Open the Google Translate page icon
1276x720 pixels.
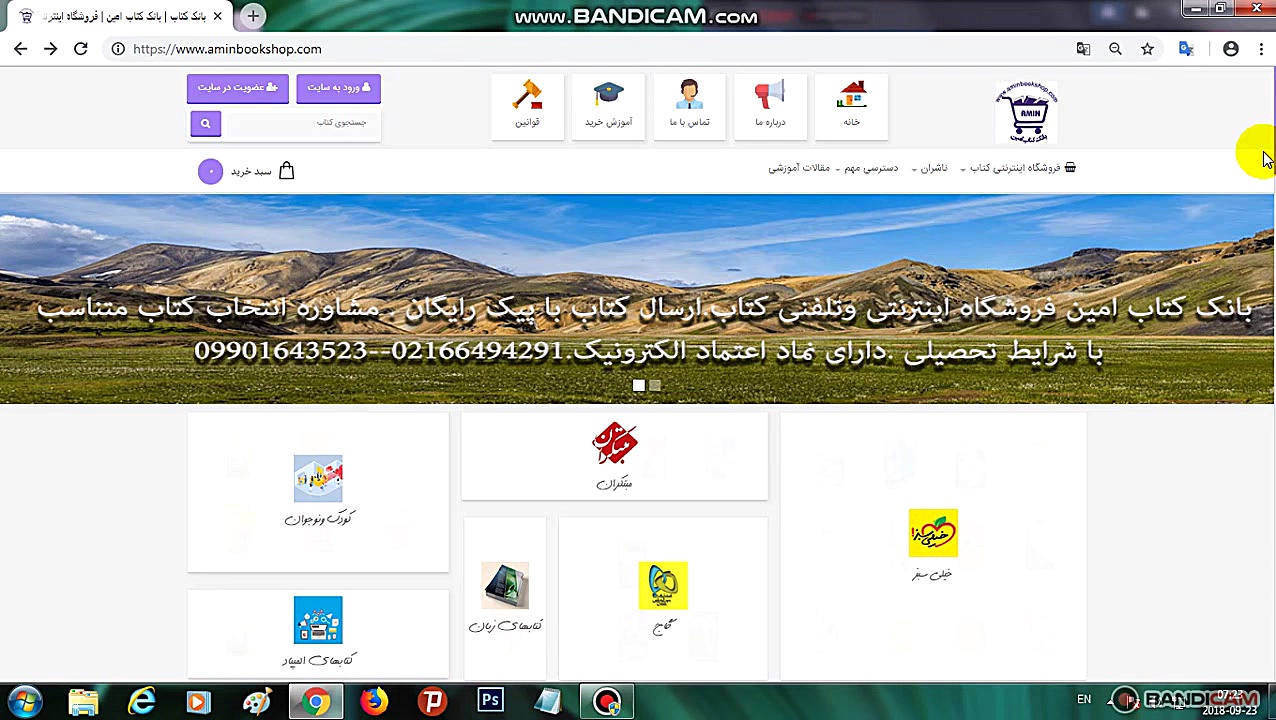pyautogui.click(x=1083, y=49)
